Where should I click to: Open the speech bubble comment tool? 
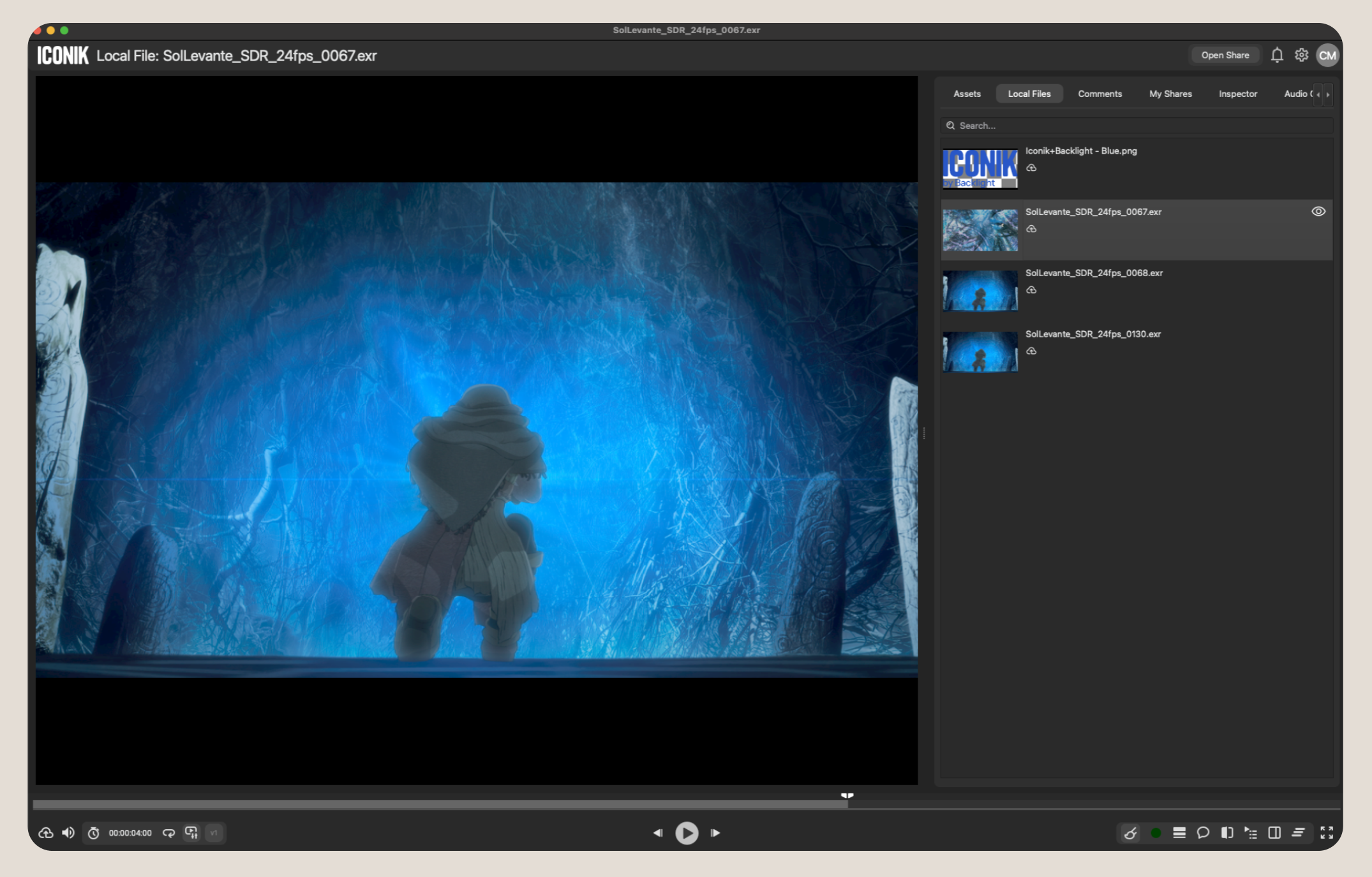coord(1203,833)
